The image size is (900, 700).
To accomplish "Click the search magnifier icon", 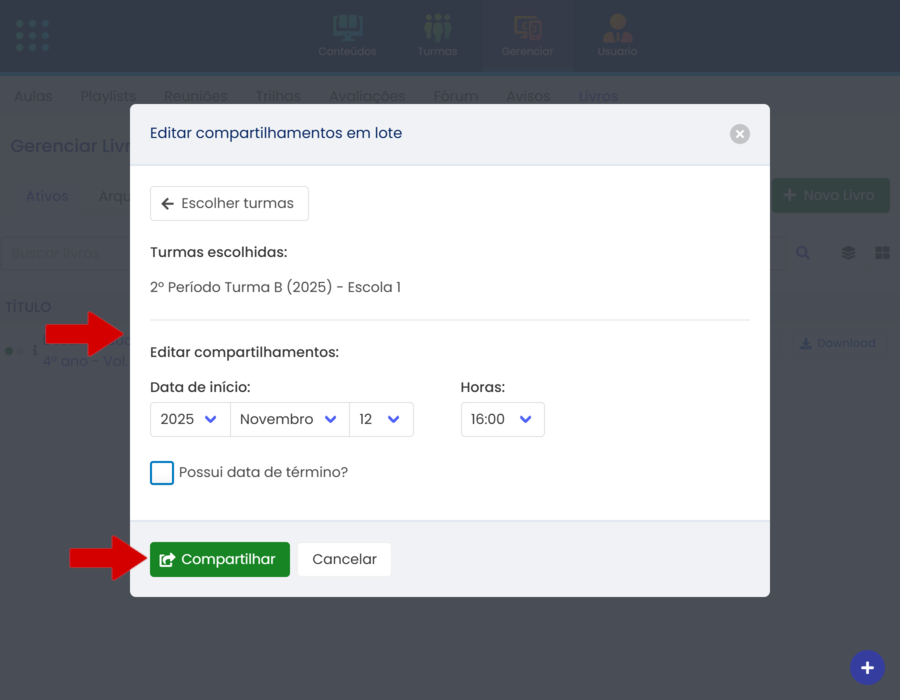I will point(803,253).
